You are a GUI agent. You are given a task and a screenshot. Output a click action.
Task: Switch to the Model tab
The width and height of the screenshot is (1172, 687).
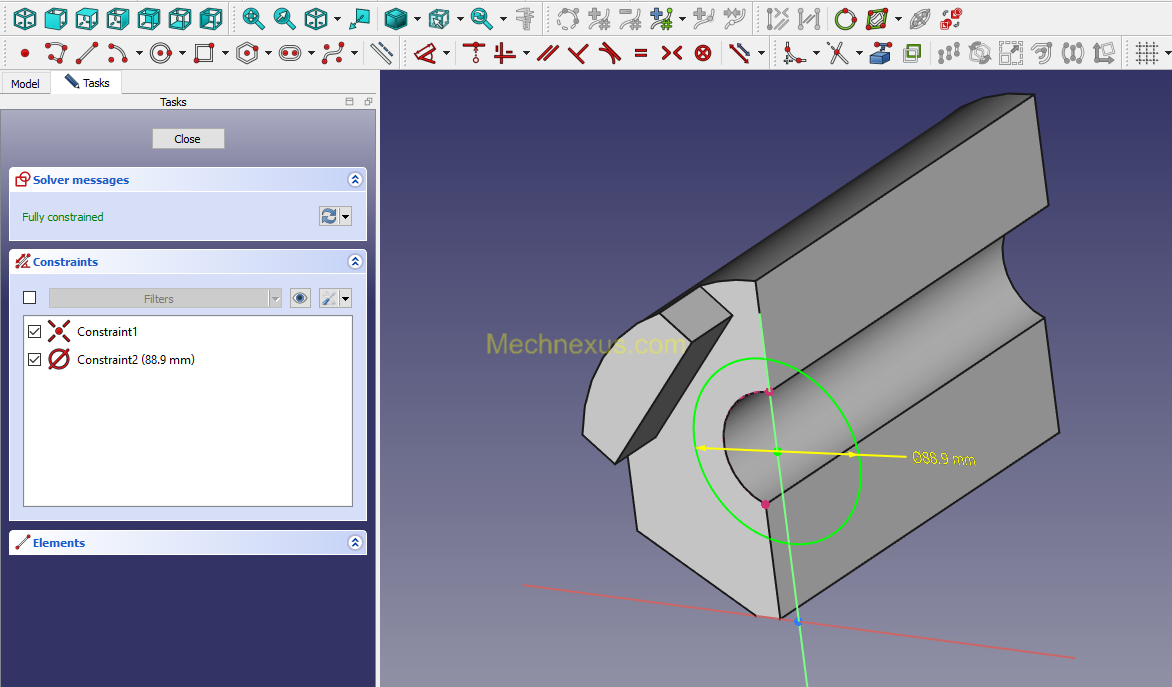[x=25, y=84]
